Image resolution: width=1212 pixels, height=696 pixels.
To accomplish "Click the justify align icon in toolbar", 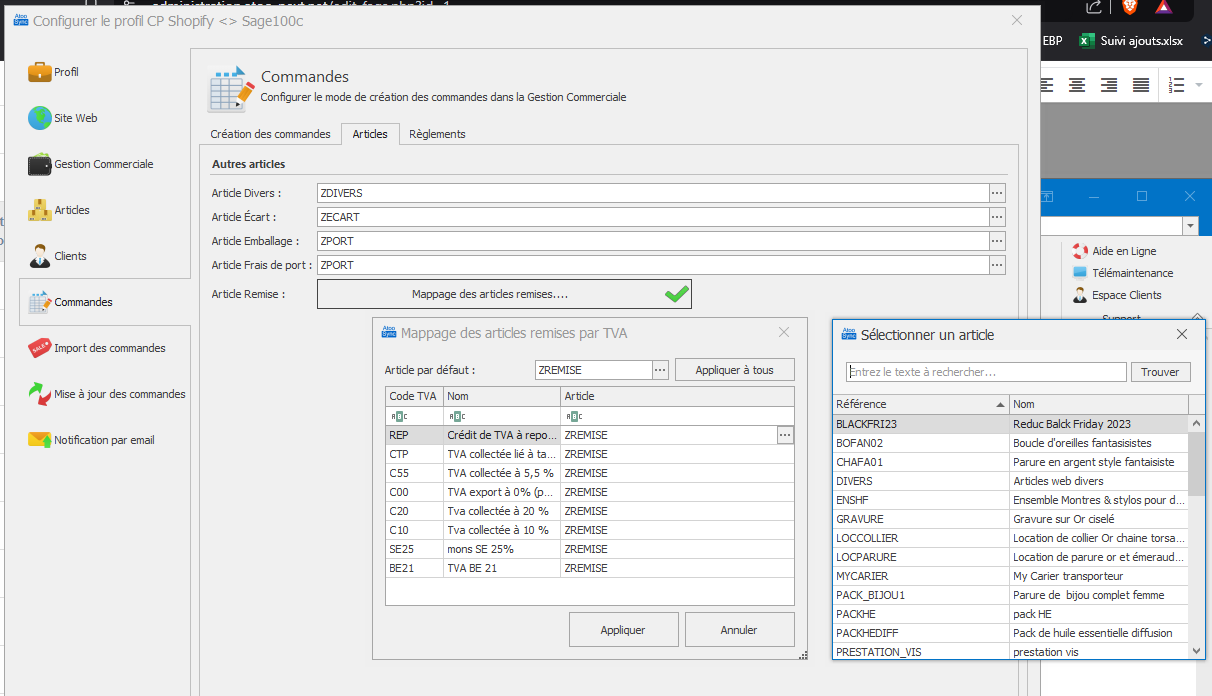I will (1139, 85).
